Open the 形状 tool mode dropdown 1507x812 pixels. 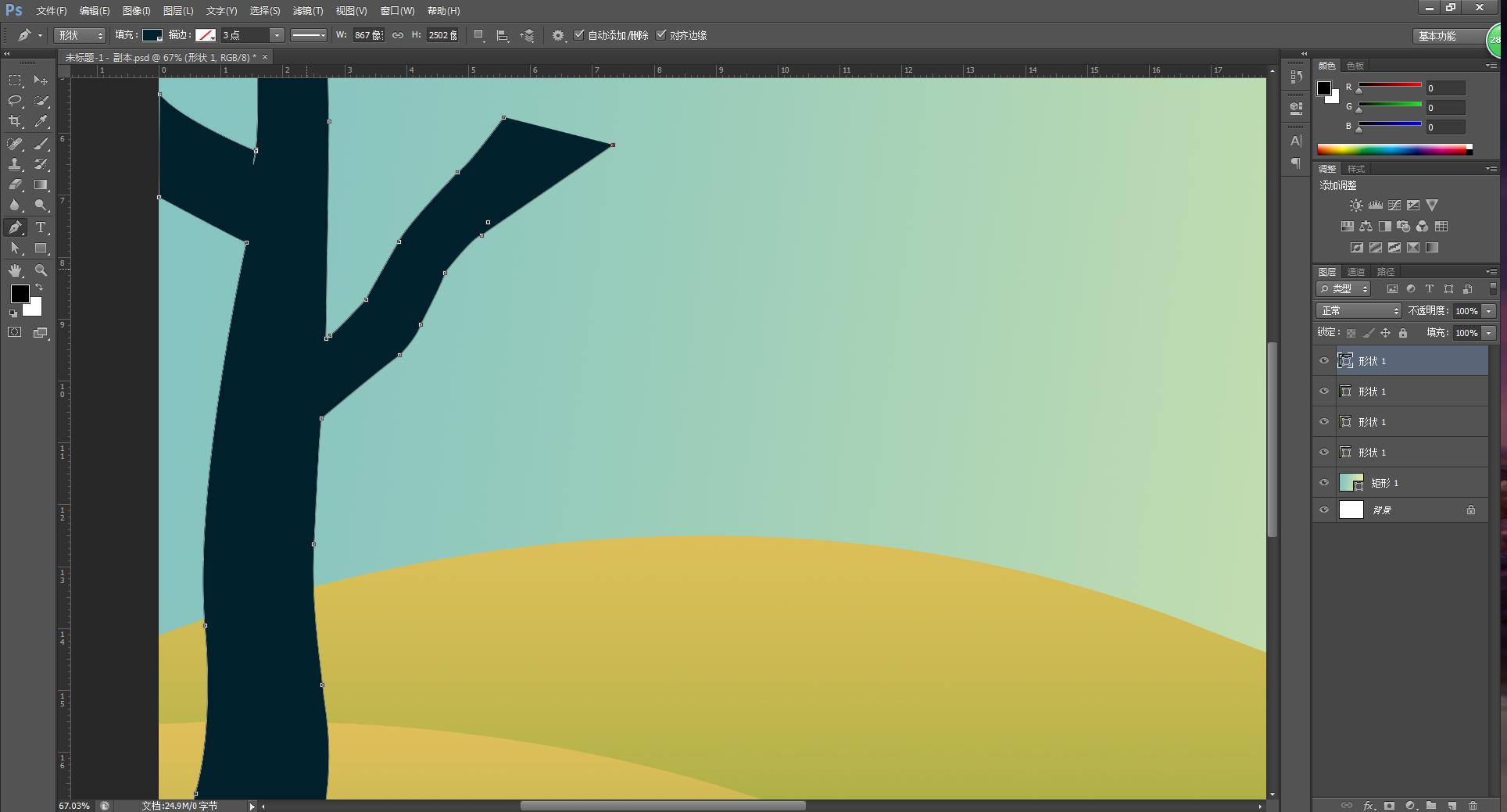79,35
